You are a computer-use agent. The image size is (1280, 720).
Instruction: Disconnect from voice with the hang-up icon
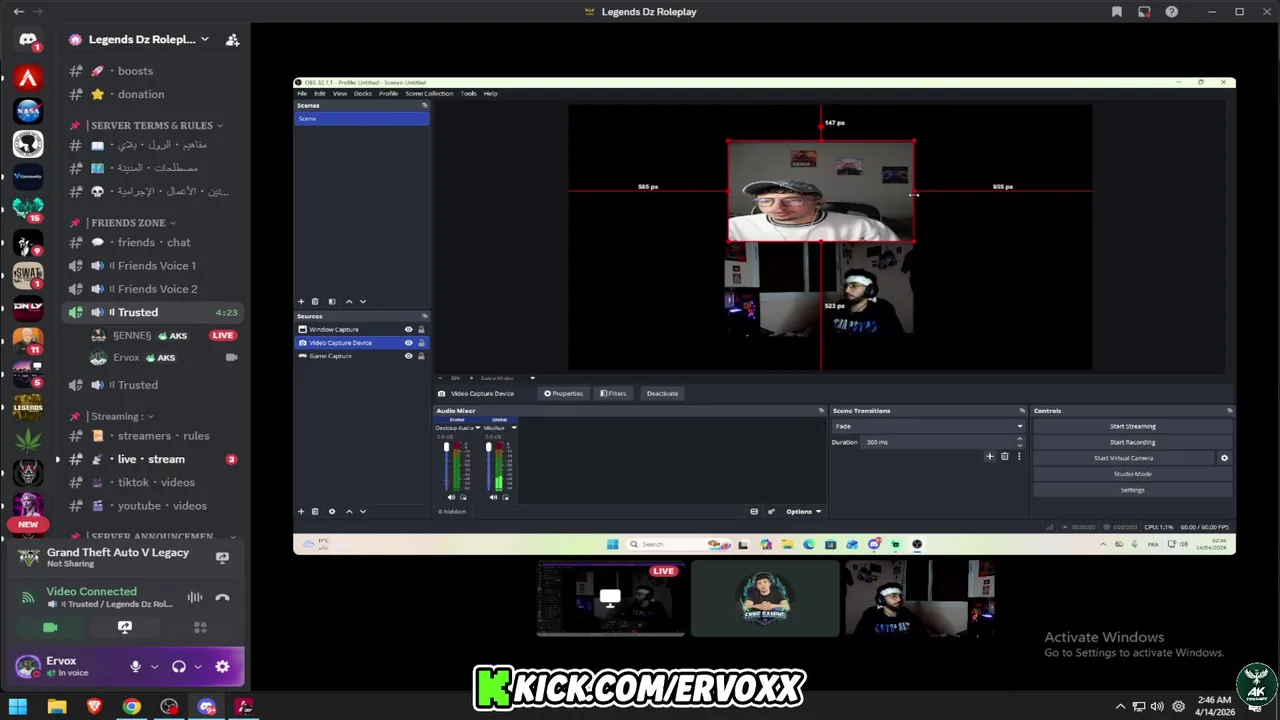222,598
